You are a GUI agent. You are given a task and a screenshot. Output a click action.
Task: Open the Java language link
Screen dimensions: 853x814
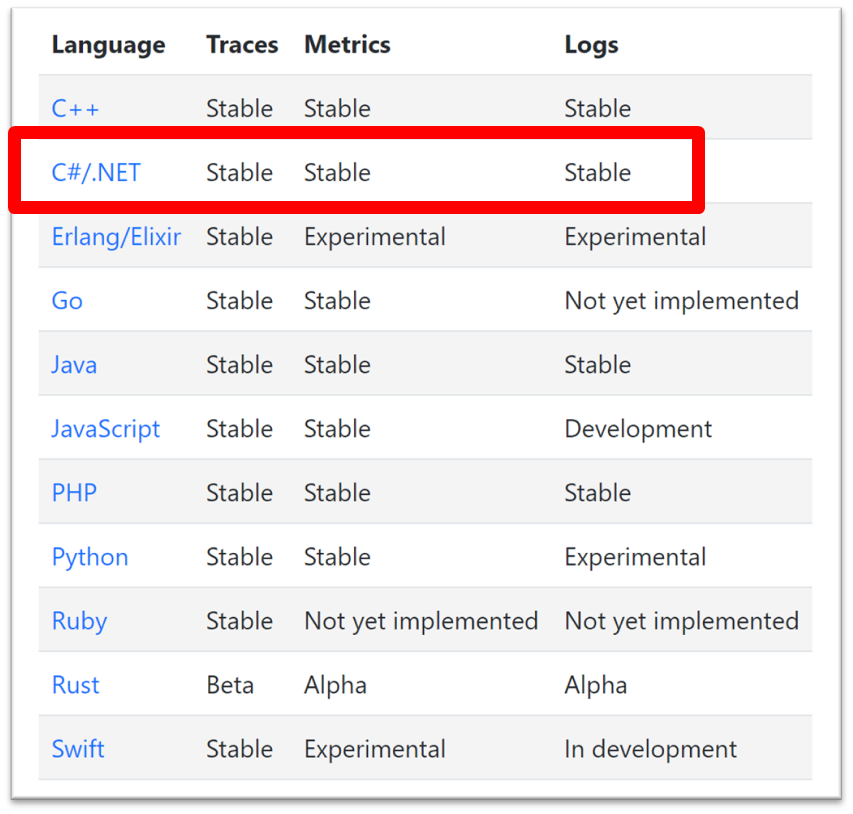[74, 365]
